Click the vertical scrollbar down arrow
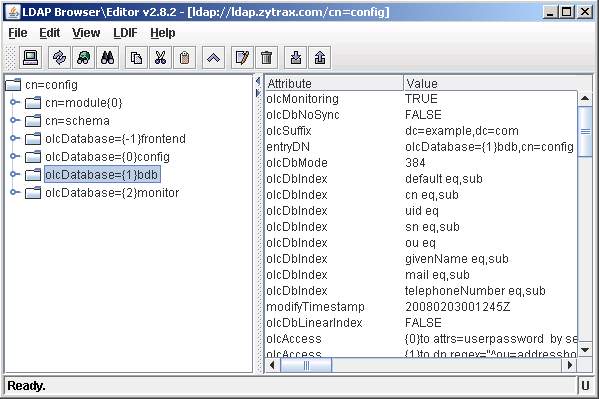The image size is (599, 399). (585, 349)
